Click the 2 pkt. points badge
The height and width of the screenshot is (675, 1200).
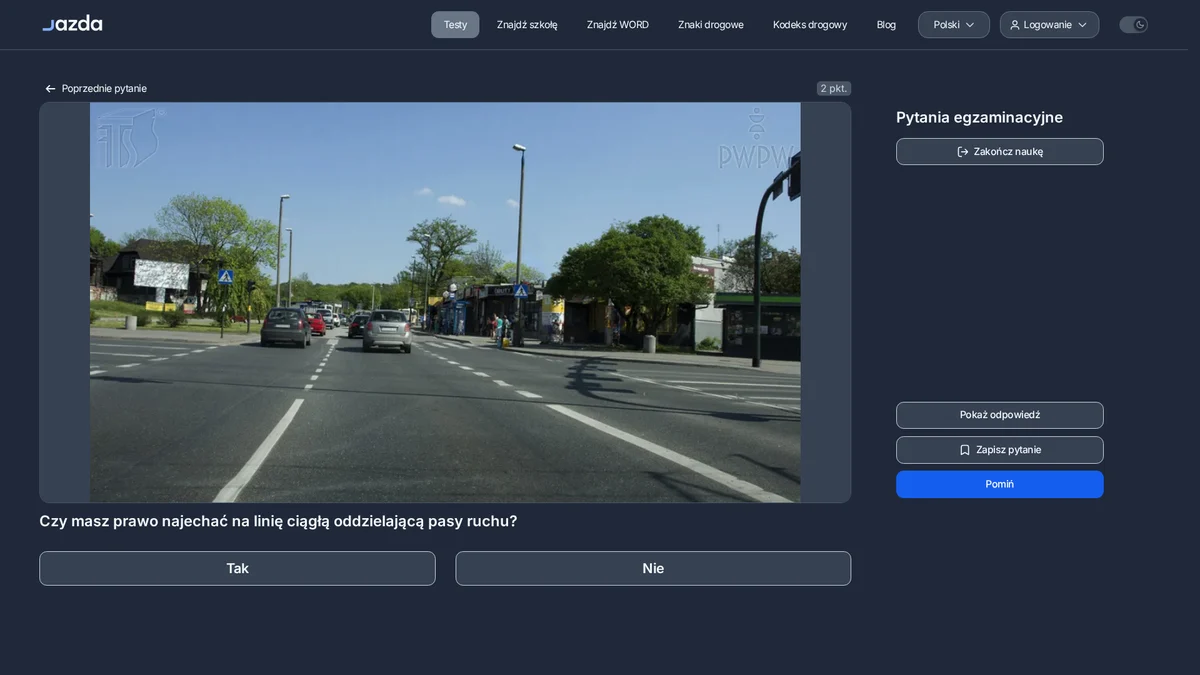pos(834,89)
